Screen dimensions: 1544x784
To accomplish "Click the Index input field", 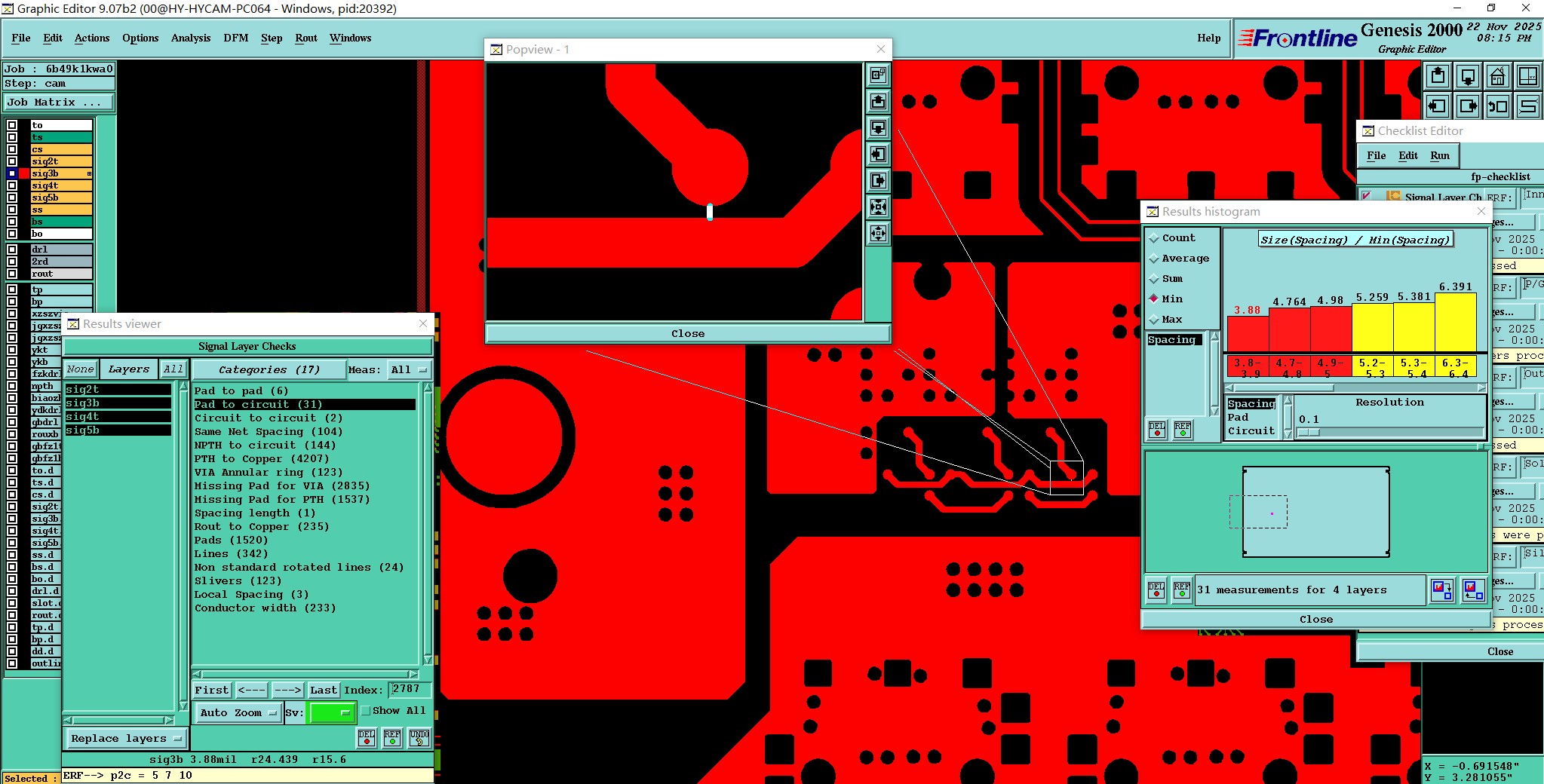I will (x=410, y=689).
